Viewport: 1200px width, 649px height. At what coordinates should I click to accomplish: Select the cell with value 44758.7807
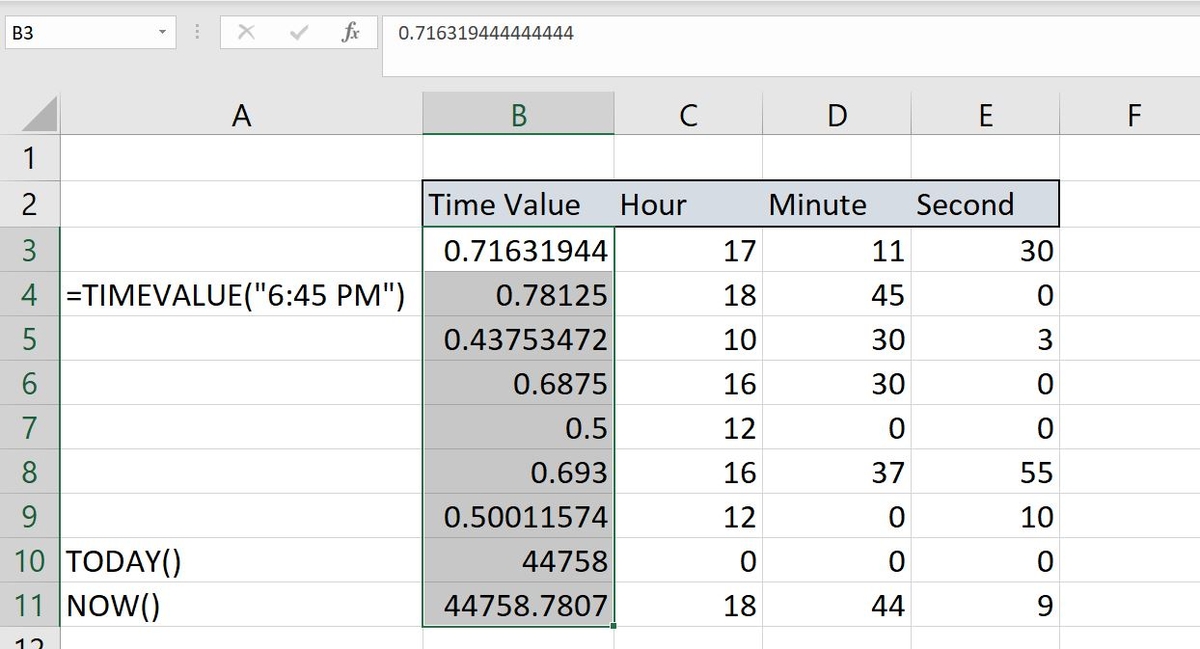(518, 605)
